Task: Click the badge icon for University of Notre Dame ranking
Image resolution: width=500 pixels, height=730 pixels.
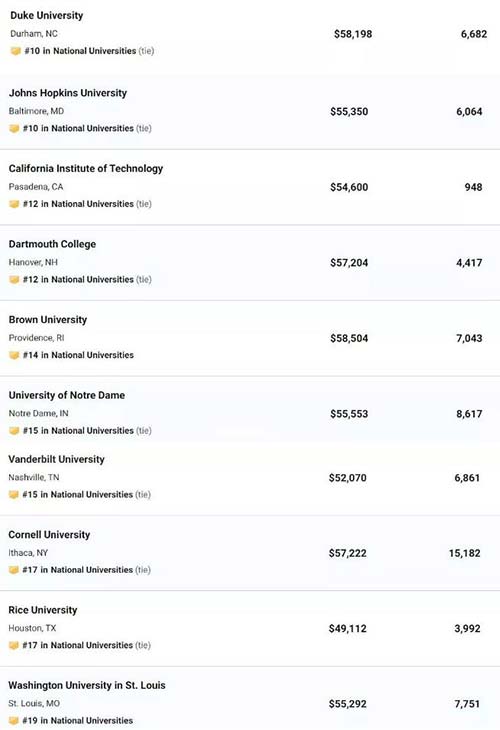Action: [x=14, y=431]
